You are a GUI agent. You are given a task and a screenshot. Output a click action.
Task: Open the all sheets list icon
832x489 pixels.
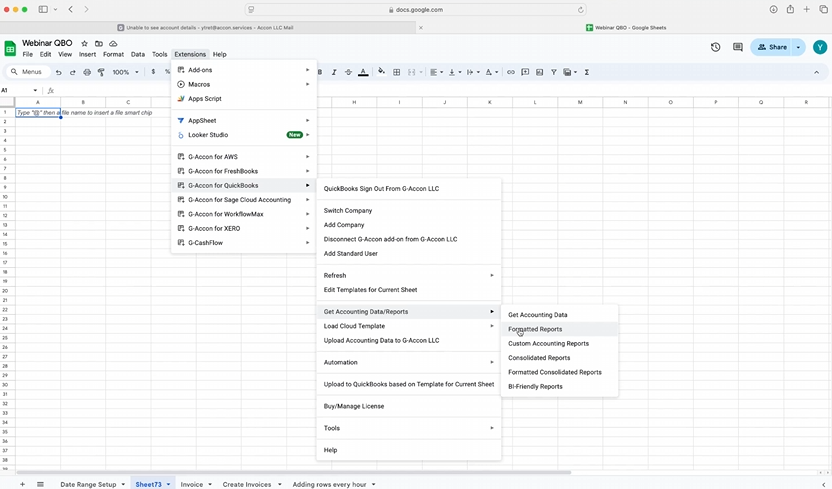point(40,484)
